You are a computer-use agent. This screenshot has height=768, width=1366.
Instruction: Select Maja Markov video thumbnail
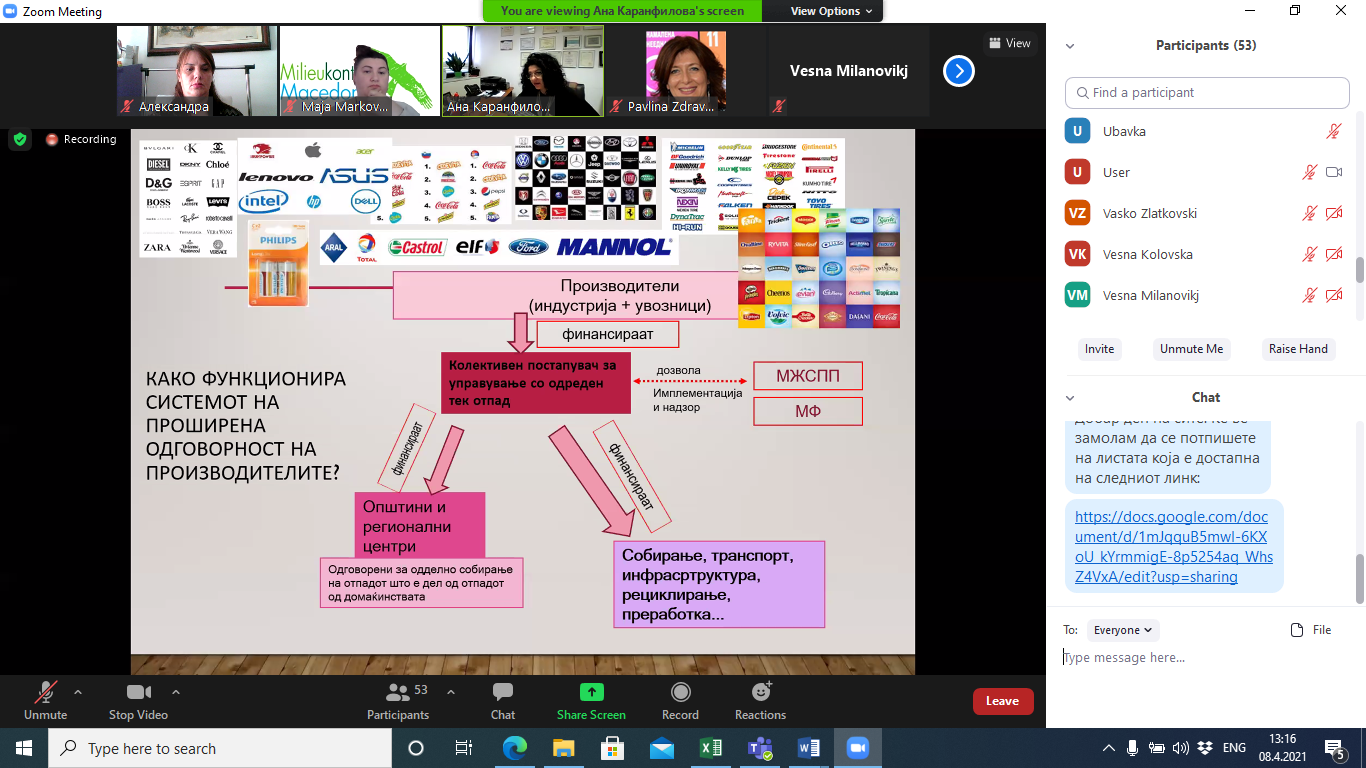360,71
